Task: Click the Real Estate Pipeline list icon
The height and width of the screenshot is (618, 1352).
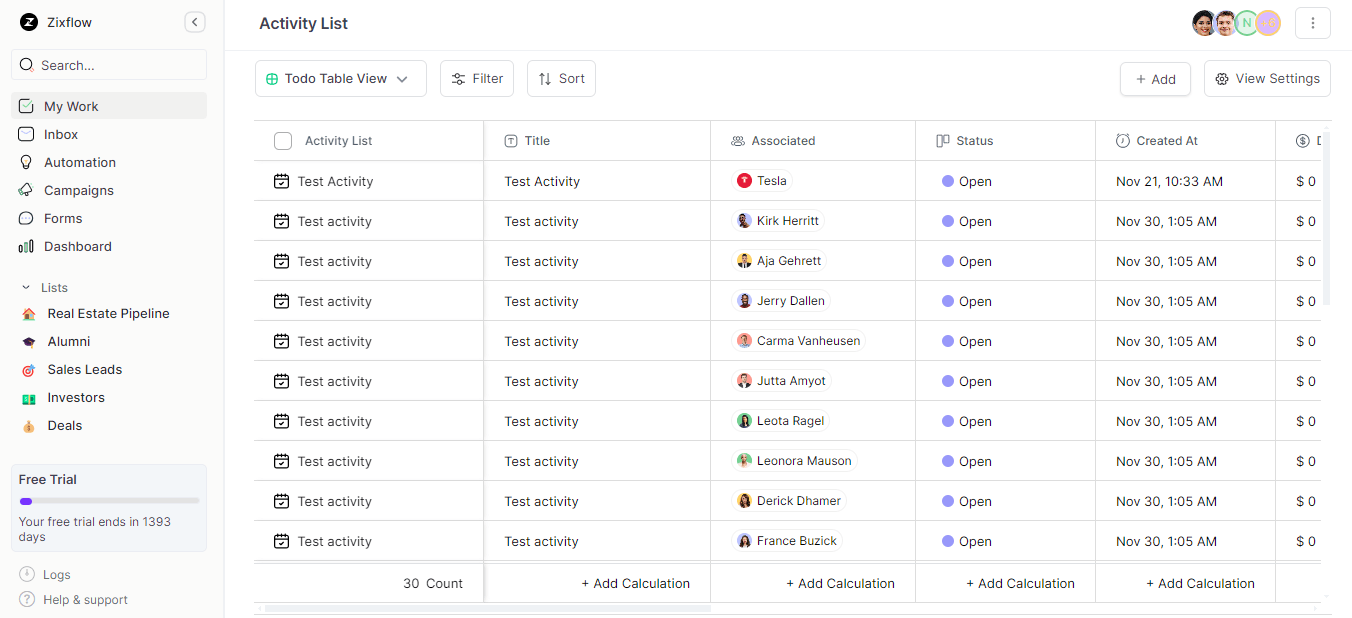Action: [x=28, y=313]
